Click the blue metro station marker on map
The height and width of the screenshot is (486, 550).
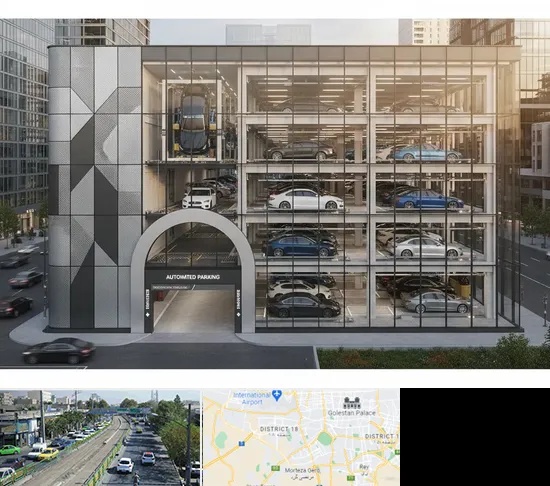[x=241, y=444]
